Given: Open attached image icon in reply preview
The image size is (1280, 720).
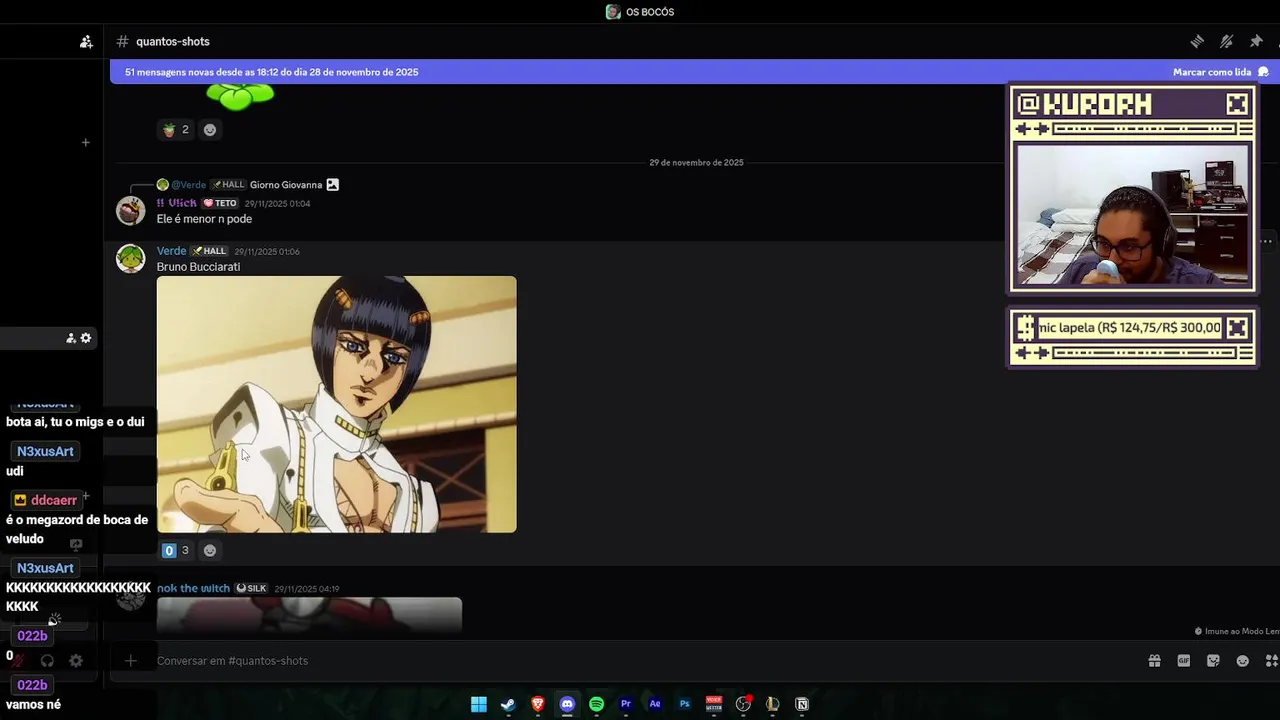Looking at the screenshot, I should [x=332, y=185].
